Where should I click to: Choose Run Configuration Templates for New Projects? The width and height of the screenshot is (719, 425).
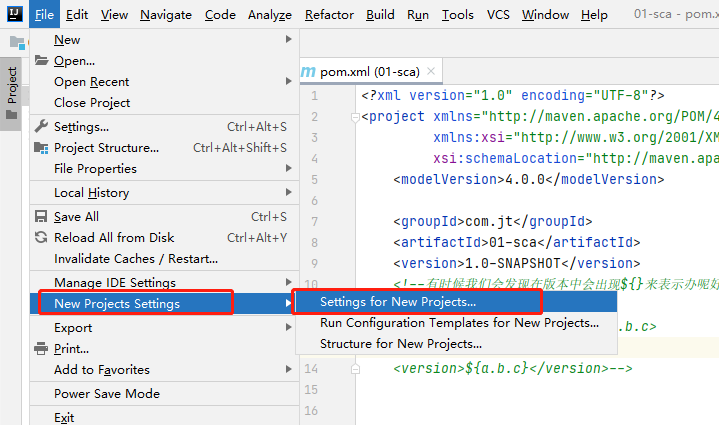click(456, 323)
